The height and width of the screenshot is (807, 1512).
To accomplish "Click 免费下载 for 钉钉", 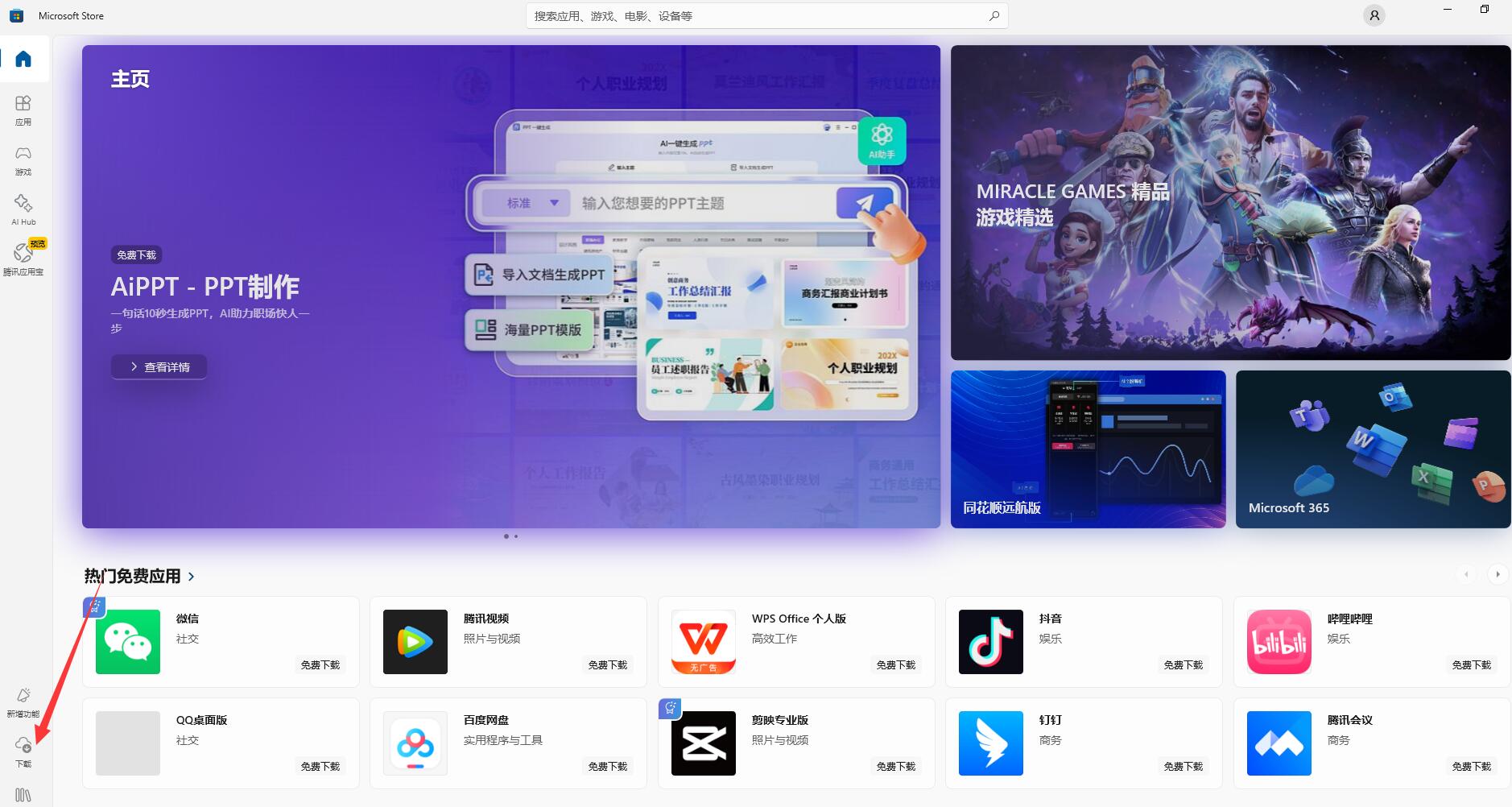I will [1184, 766].
